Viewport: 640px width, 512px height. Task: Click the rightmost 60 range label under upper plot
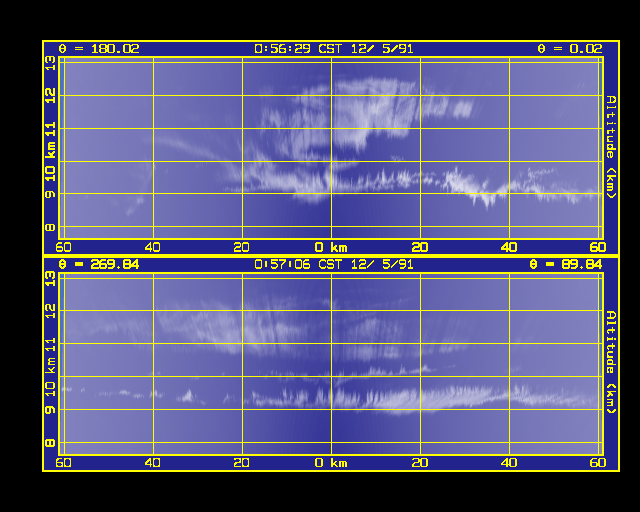coord(598,247)
